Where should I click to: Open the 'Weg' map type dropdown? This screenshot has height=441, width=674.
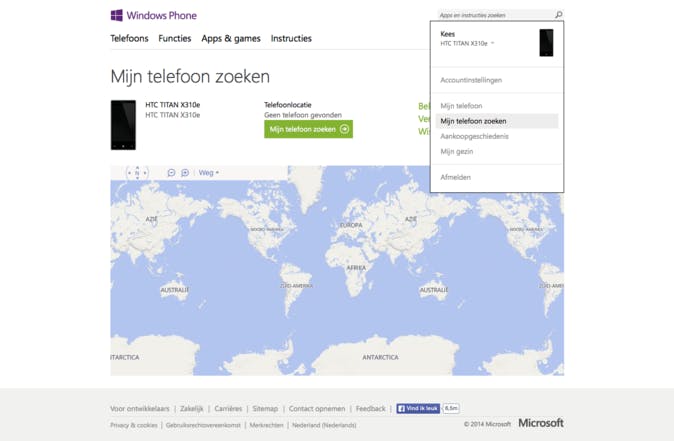pyautogui.click(x=208, y=173)
